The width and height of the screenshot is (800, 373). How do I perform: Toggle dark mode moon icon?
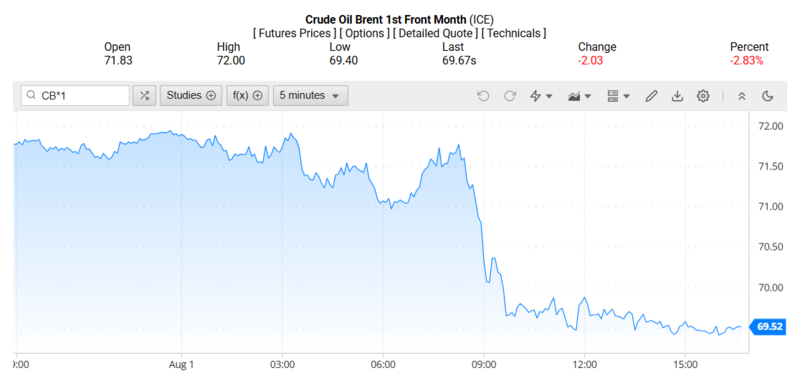click(x=767, y=96)
